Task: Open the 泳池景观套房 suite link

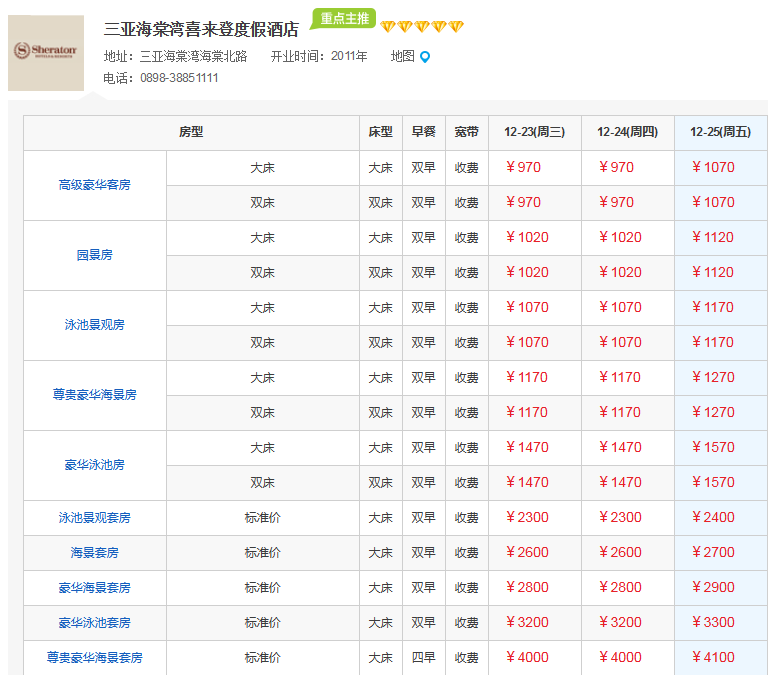Action: pos(95,518)
